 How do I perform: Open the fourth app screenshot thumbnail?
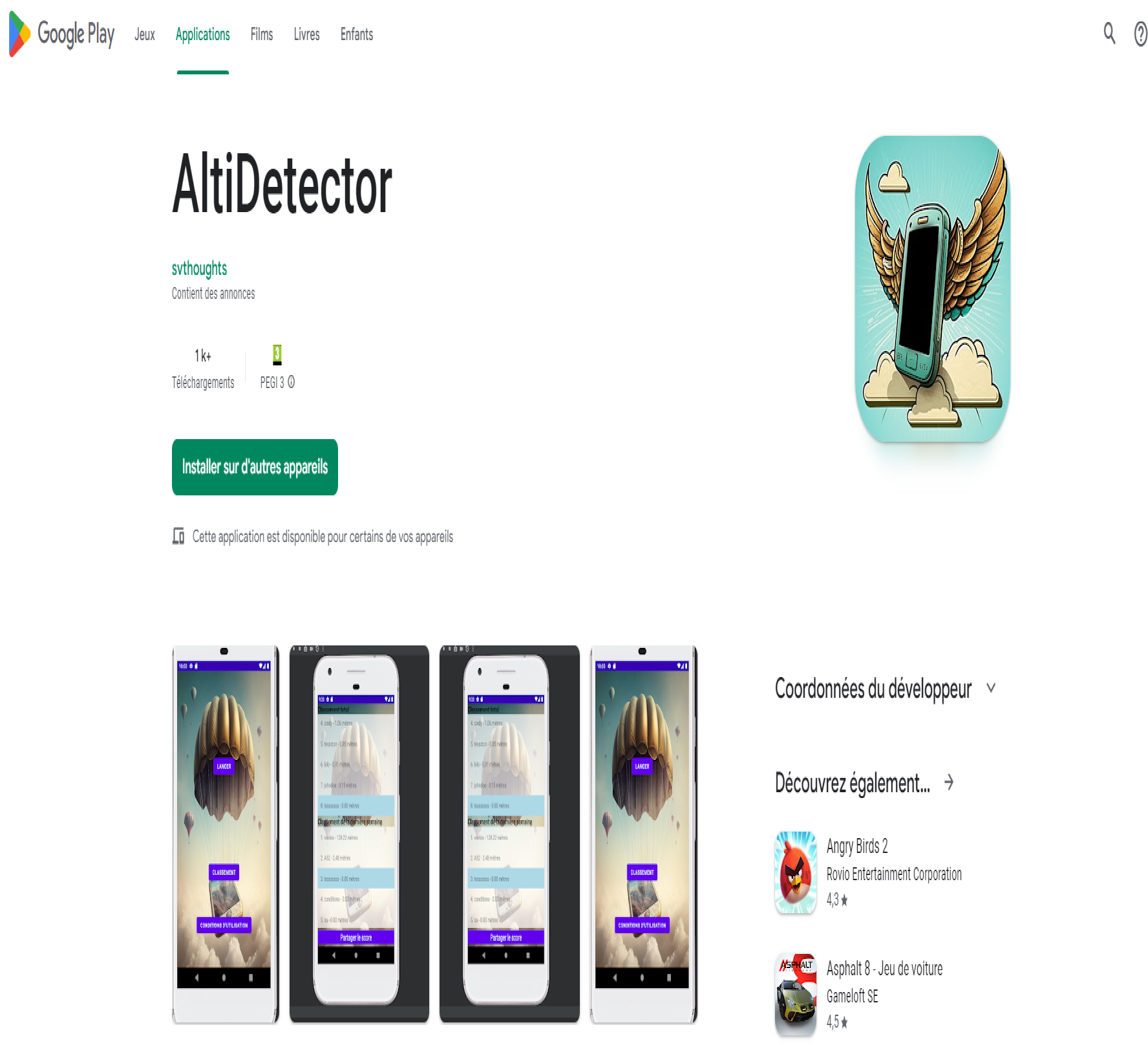[644, 834]
